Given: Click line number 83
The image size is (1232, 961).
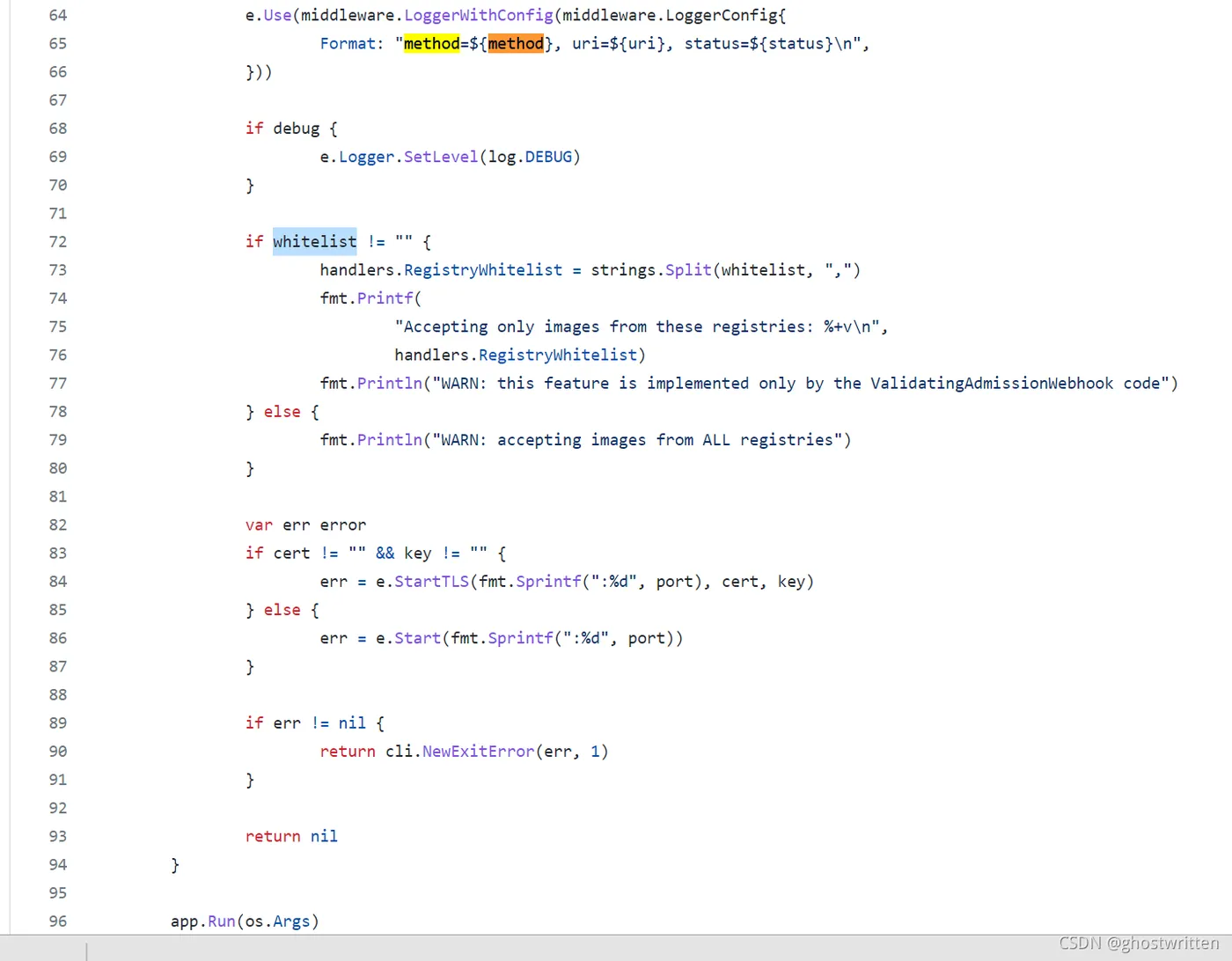Looking at the screenshot, I should point(58,553).
